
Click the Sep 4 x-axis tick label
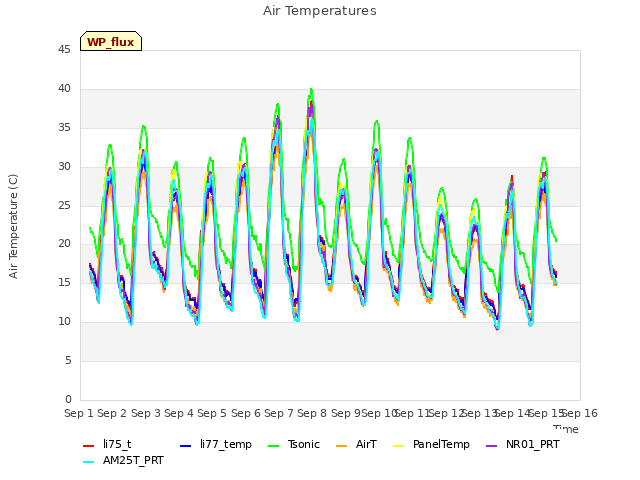click(x=179, y=413)
